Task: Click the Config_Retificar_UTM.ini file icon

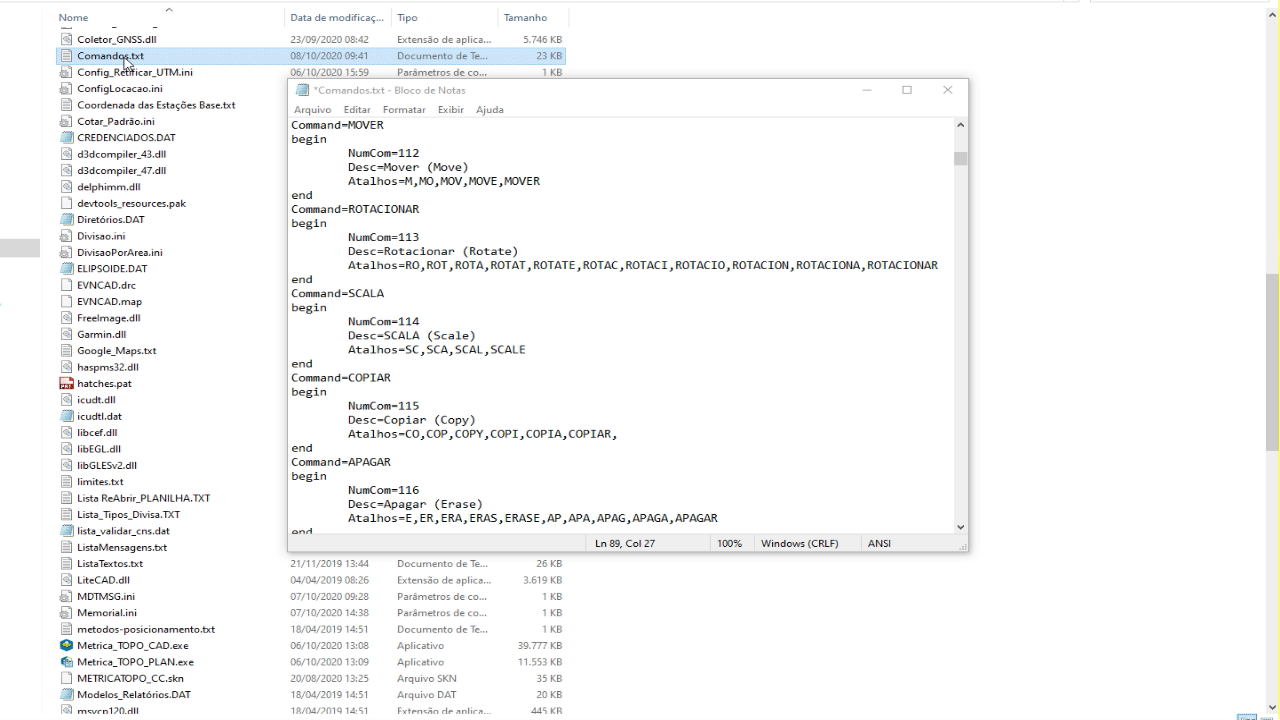Action: pos(67,73)
